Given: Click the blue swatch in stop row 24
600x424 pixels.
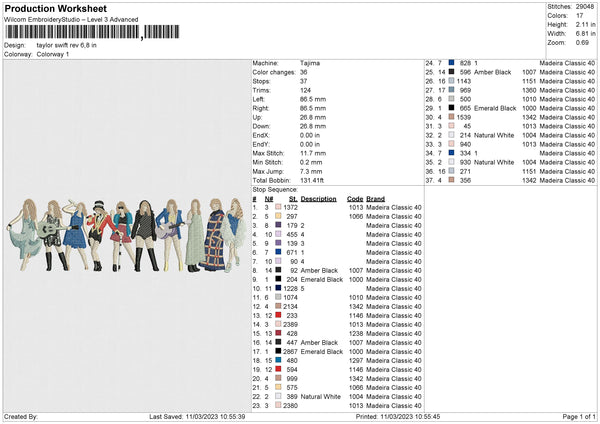Looking at the screenshot, I should pos(452,63).
